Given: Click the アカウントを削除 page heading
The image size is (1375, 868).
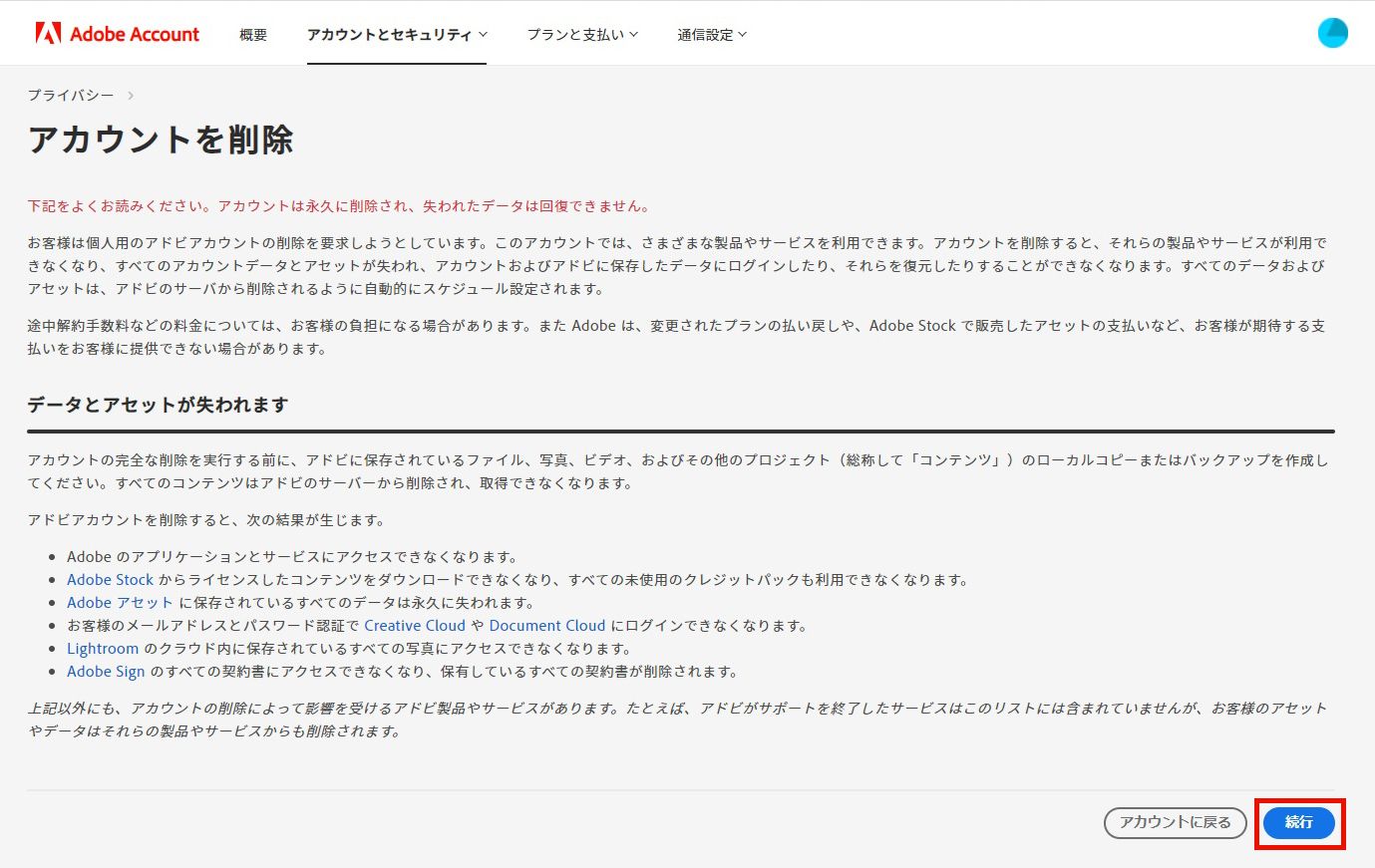Looking at the screenshot, I should coord(161,140).
